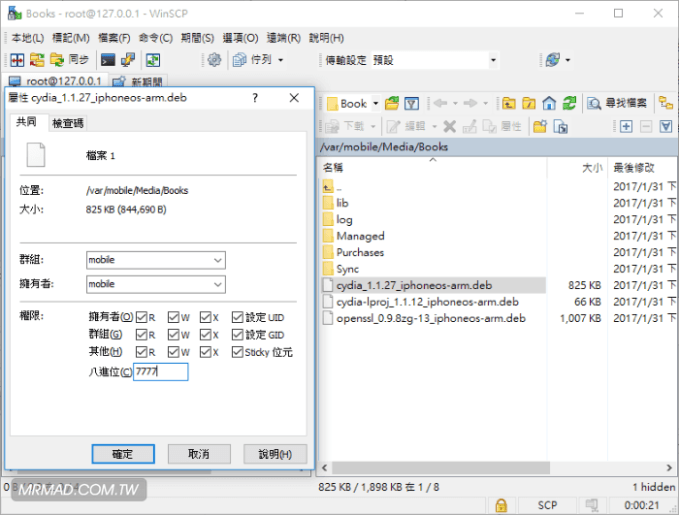Image resolution: width=679 pixels, height=515 pixels.
Task: Click the commander layout icon in main toolbar
Action: (x=17, y=60)
